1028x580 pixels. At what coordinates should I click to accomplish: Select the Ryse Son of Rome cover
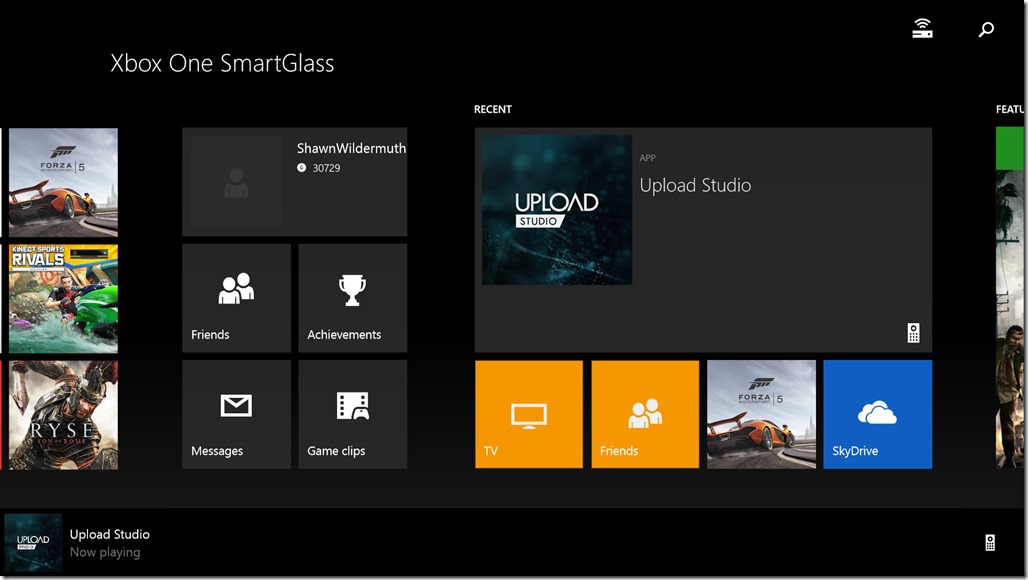point(63,414)
